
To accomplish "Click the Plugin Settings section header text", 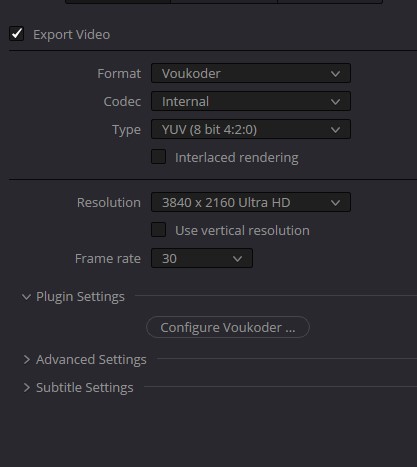I will point(80,297).
